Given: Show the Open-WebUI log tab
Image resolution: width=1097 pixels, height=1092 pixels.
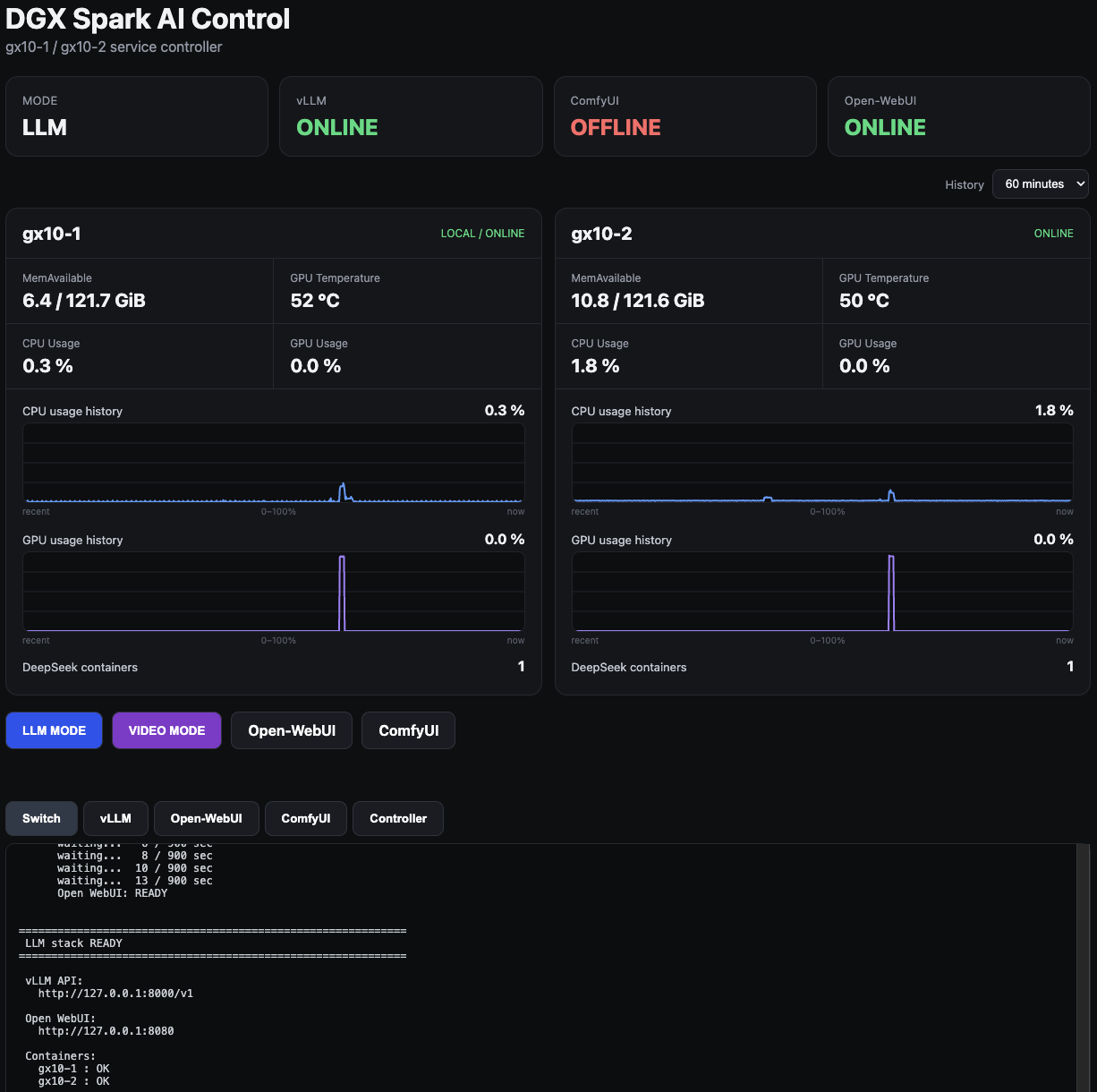Looking at the screenshot, I should [207, 818].
